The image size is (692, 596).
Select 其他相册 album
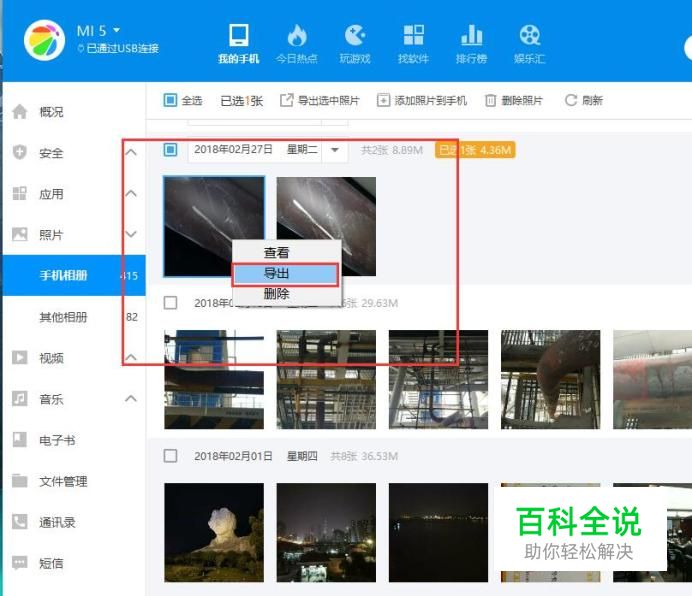point(74,317)
